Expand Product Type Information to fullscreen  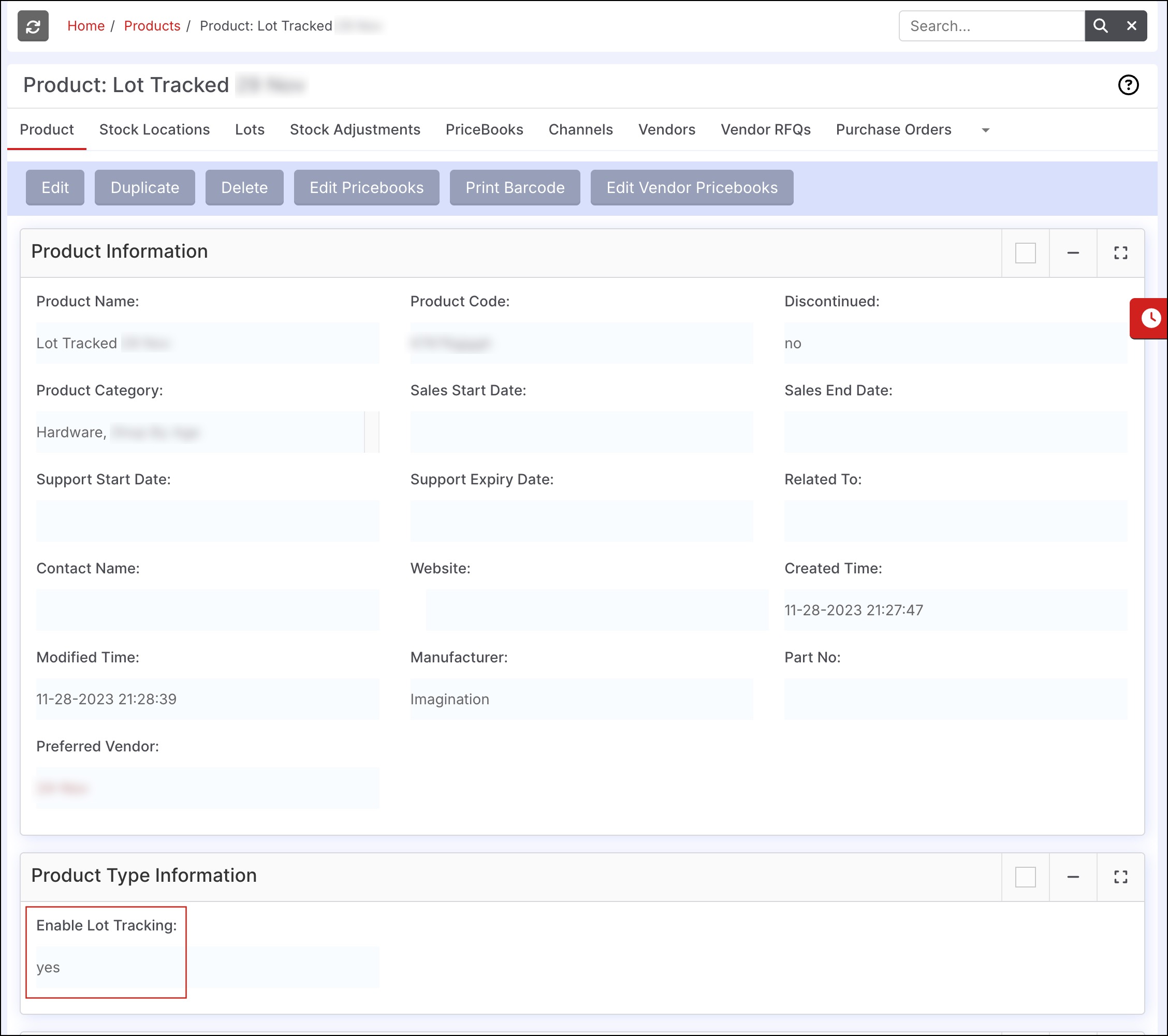[x=1120, y=877]
